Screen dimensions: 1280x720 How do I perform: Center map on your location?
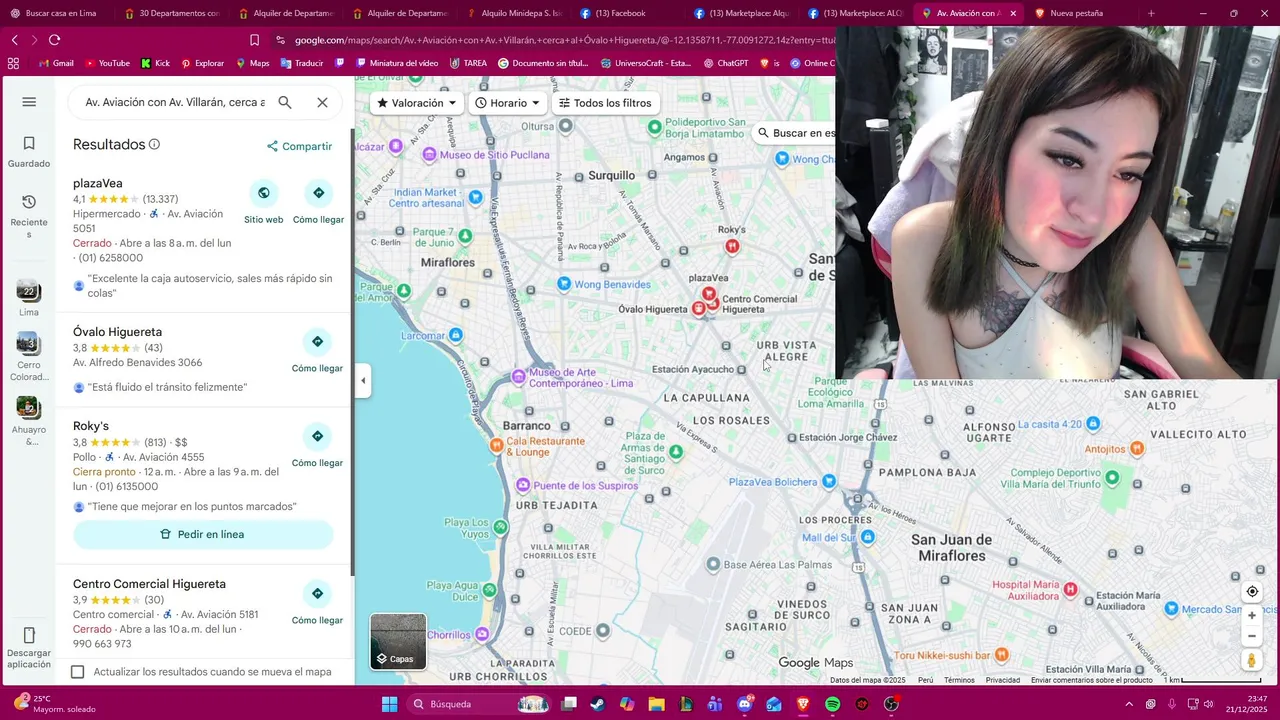click(1251, 592)
